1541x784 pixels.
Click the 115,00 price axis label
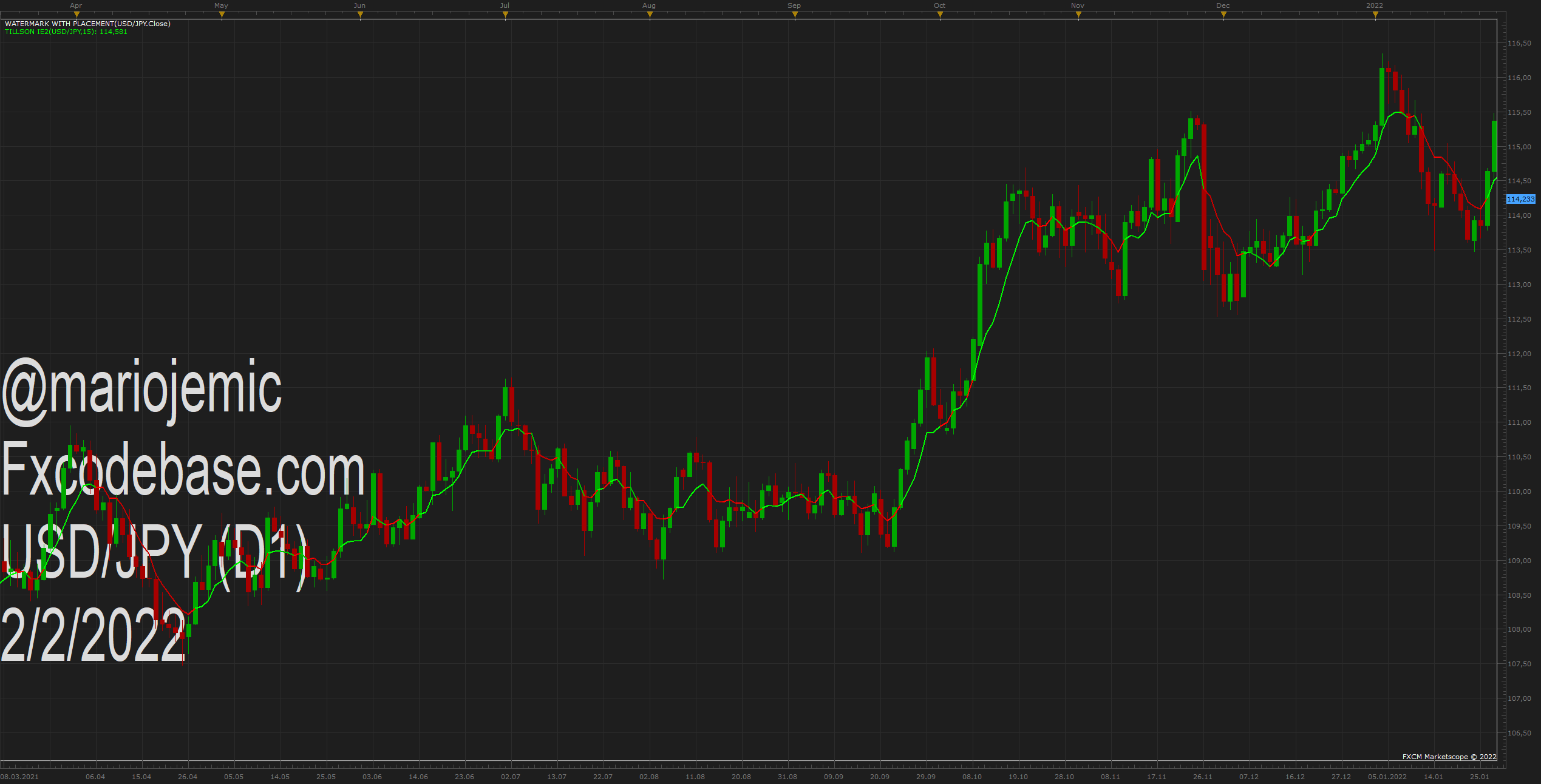[1519, 147]
